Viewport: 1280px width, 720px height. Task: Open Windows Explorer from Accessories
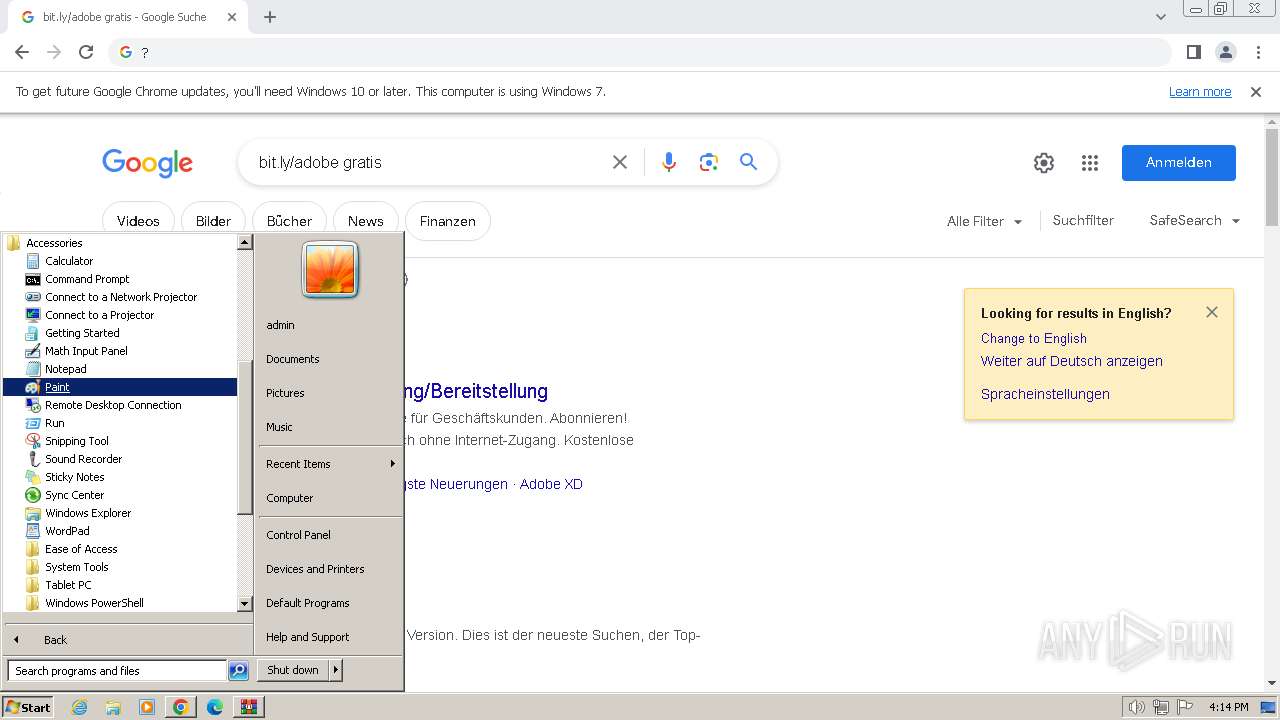[88, 513]
